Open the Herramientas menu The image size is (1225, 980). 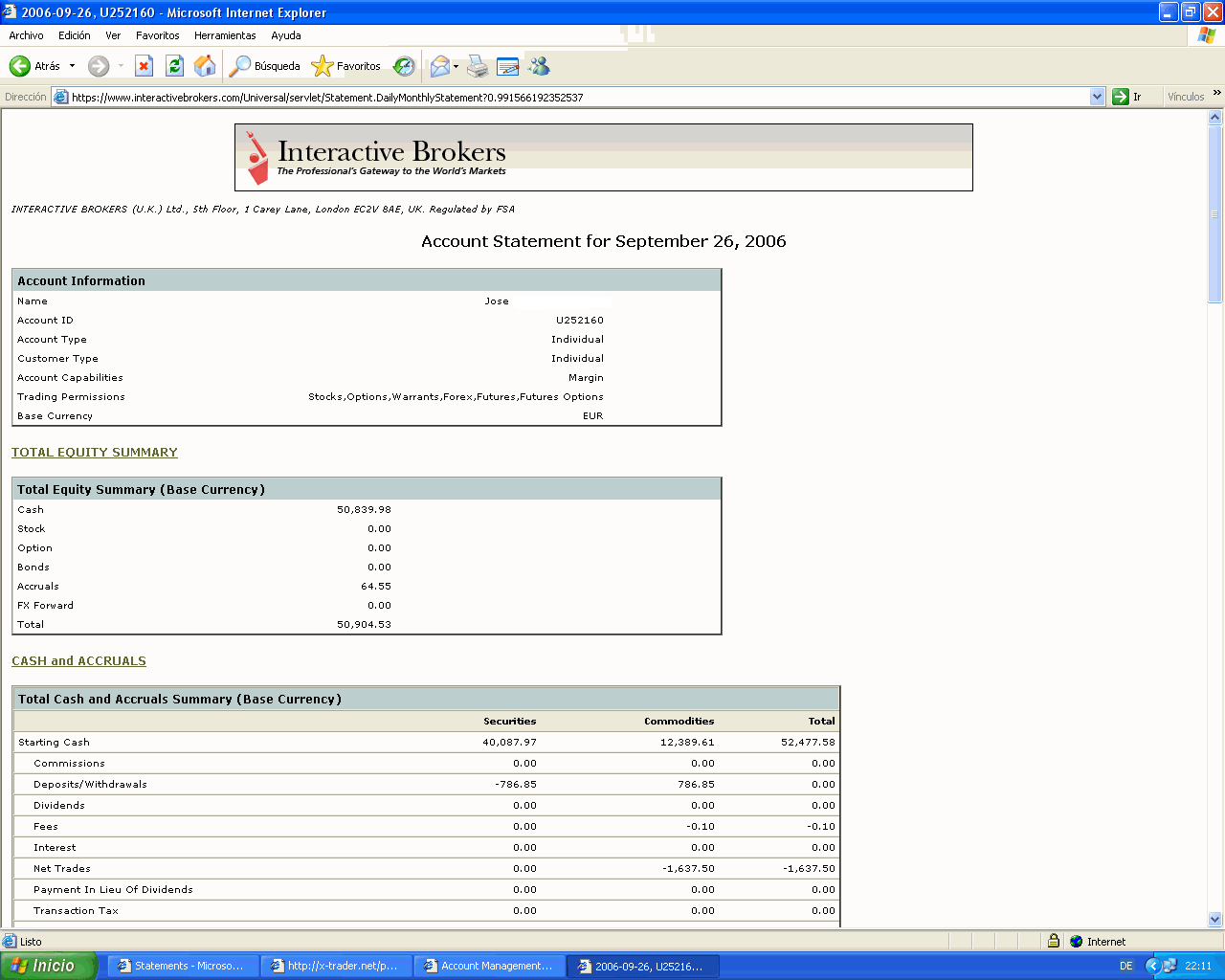pos(225,35)
